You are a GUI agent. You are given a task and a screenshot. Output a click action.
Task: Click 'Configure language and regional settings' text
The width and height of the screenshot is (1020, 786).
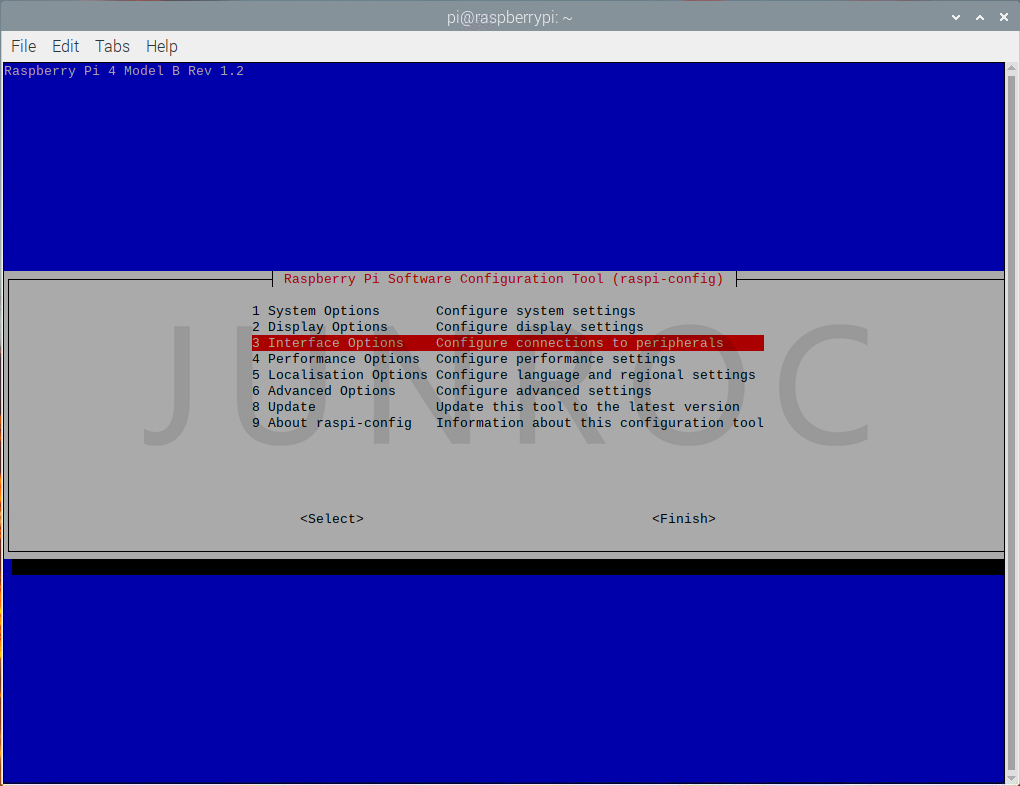595,375
